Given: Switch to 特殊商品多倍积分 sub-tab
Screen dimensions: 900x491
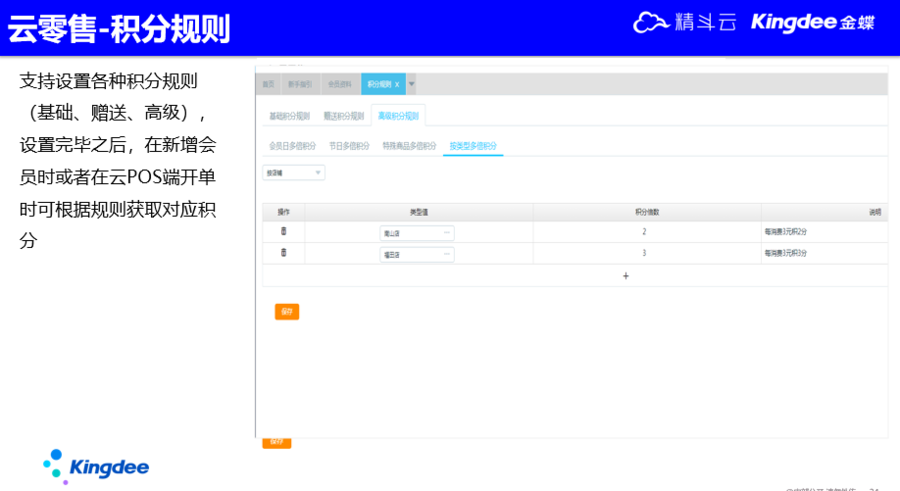Looking at the screenshot, I should tap(409, 146).
